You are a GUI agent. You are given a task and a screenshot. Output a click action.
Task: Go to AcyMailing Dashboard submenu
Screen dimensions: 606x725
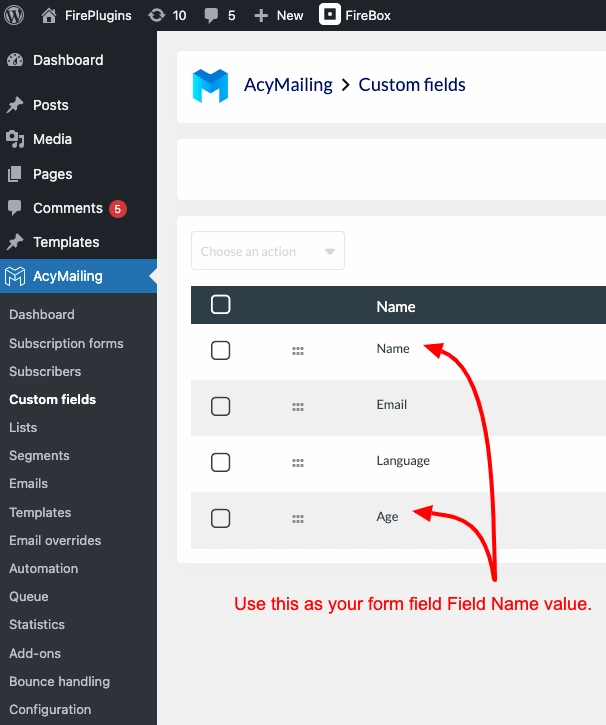point(42,314)
